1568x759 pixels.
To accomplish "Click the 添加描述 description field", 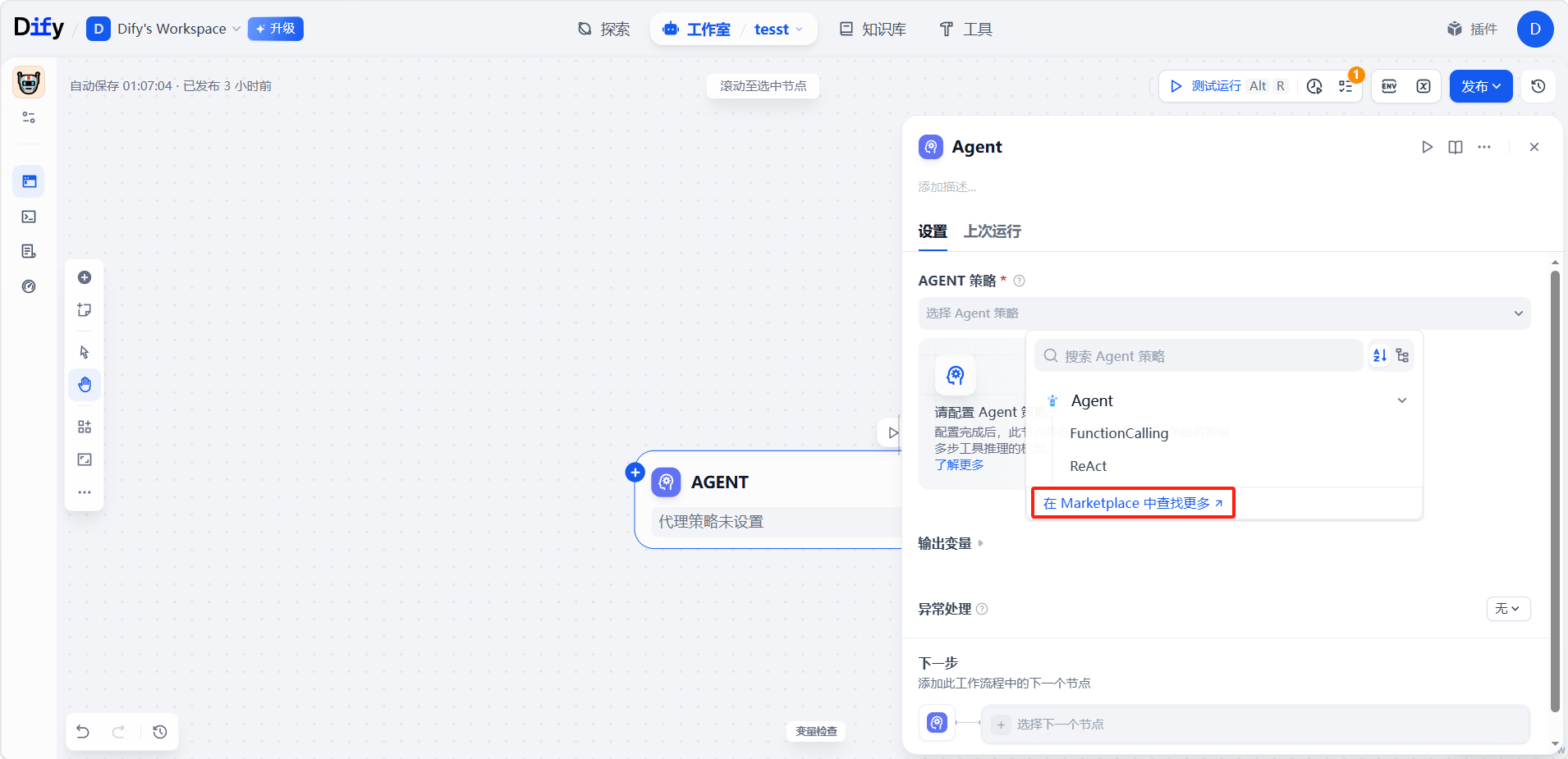I will pyautogui.click(x=947, y=187).
